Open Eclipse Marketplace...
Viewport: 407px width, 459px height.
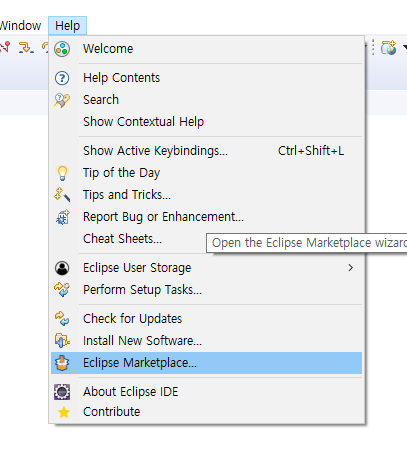point(206,363)
